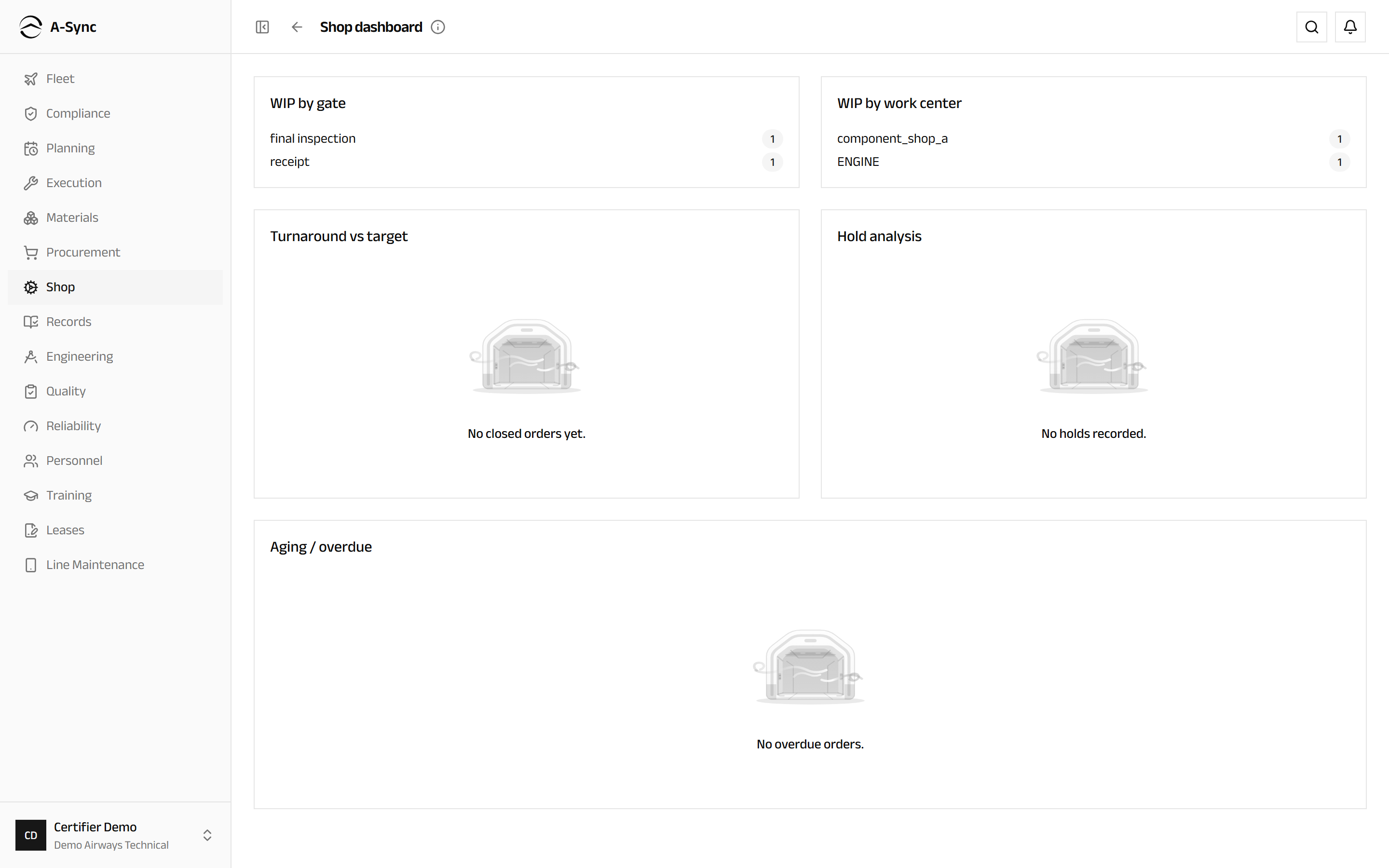
Task: Click the Reliability gauge icon
Action: click(x=31, y=426)
